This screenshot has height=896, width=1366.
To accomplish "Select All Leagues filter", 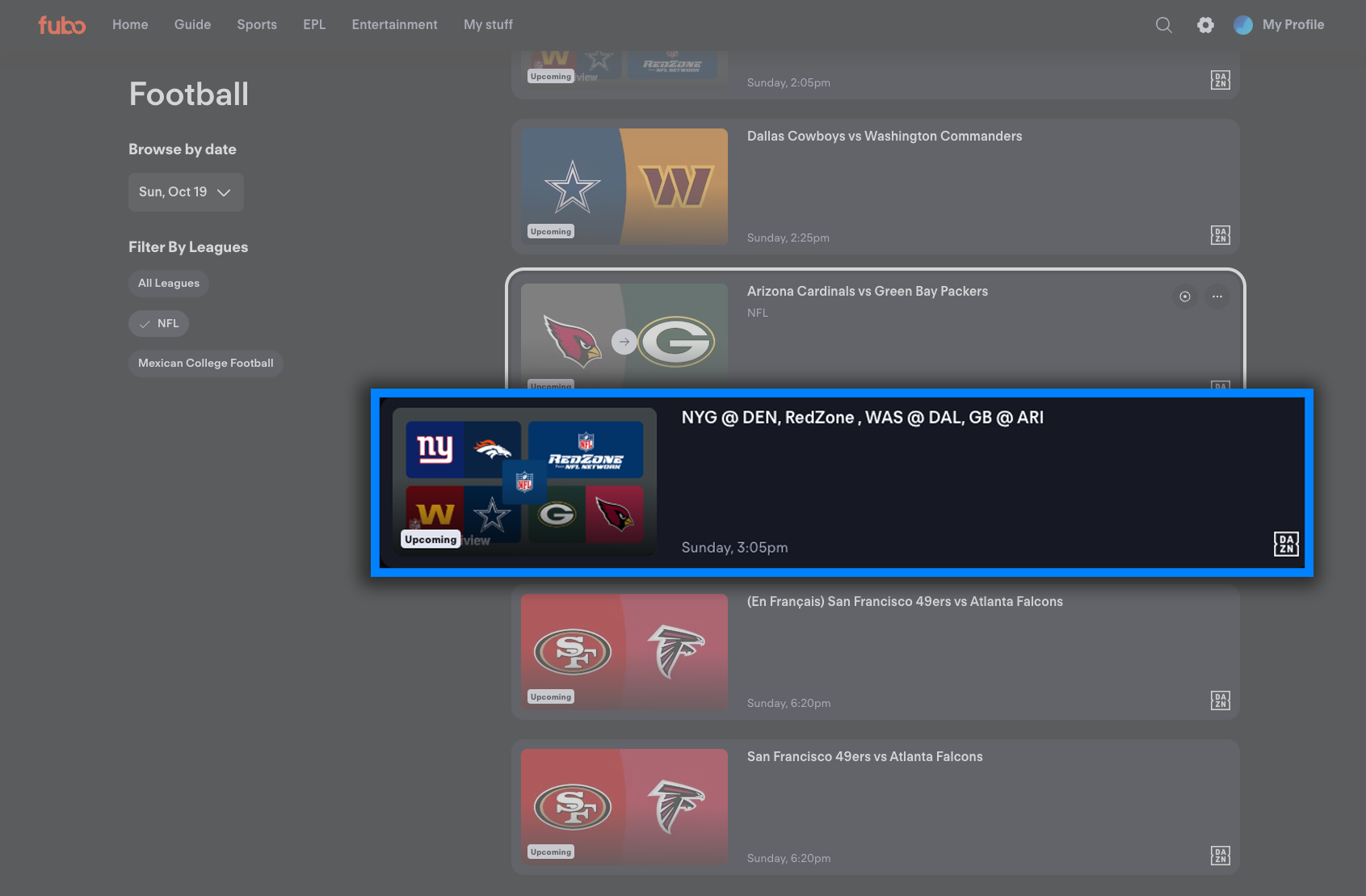I will click(169, 284).
